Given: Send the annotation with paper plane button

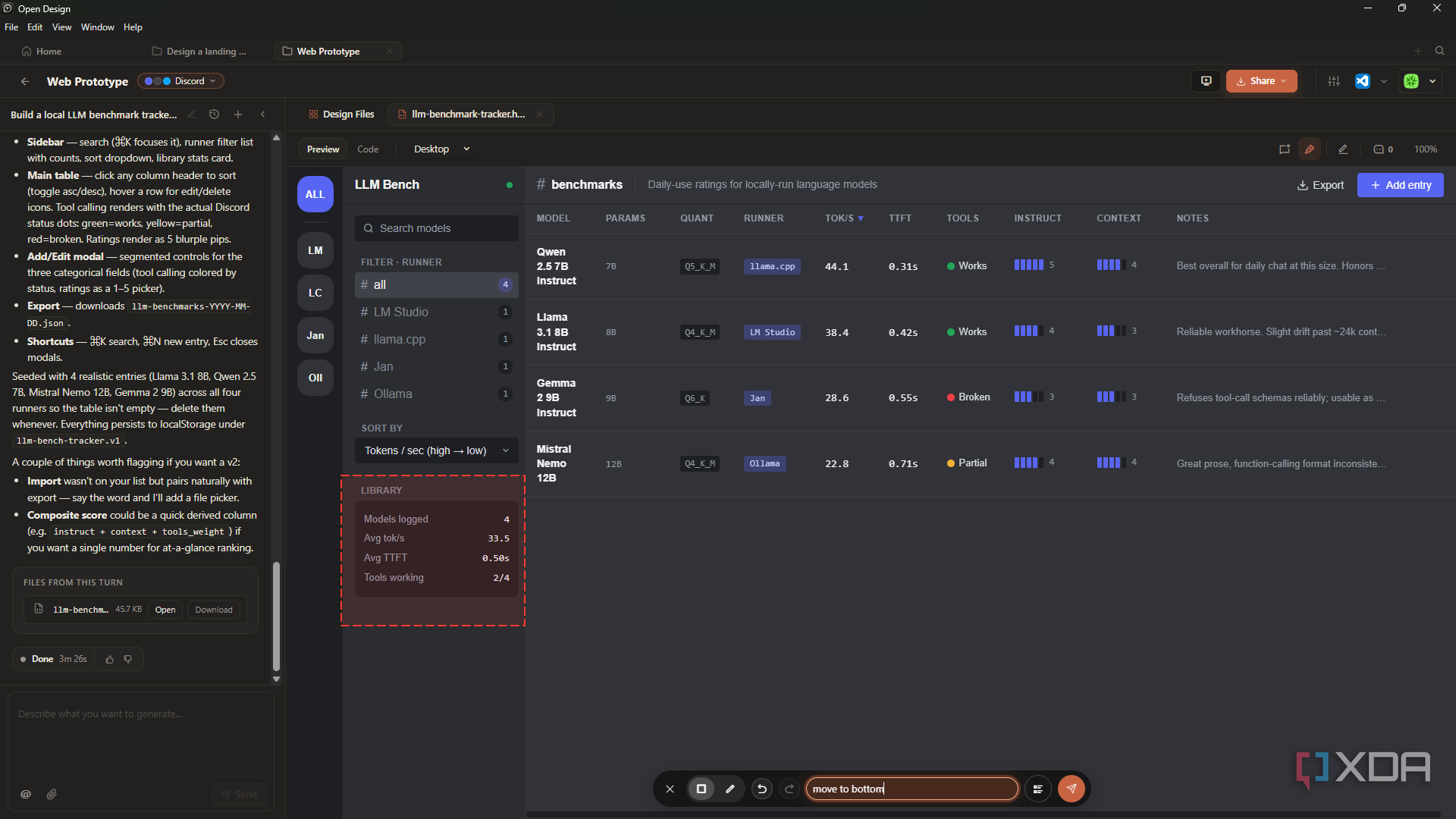Looking at the screenshot, I should 1072,789.
